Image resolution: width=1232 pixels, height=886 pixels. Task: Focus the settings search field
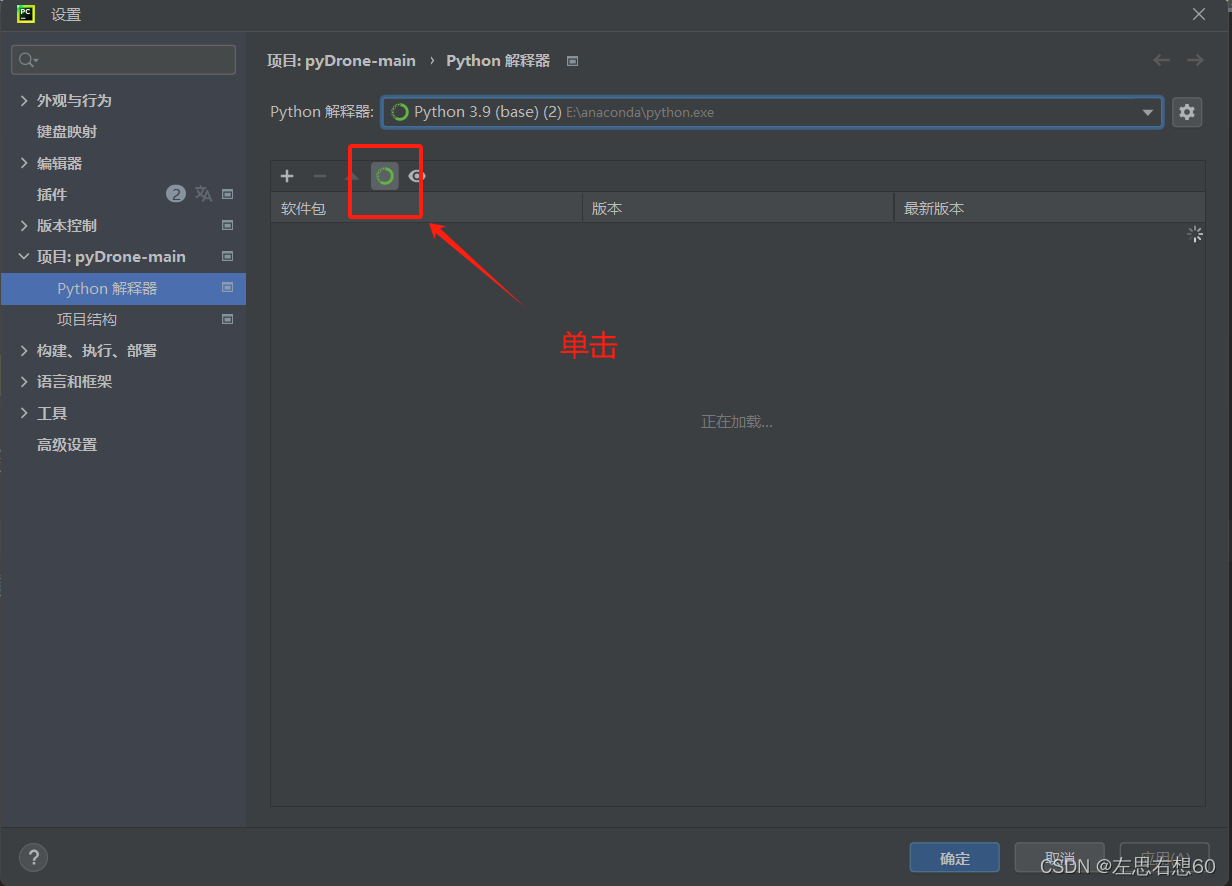(x=124, y=60)
